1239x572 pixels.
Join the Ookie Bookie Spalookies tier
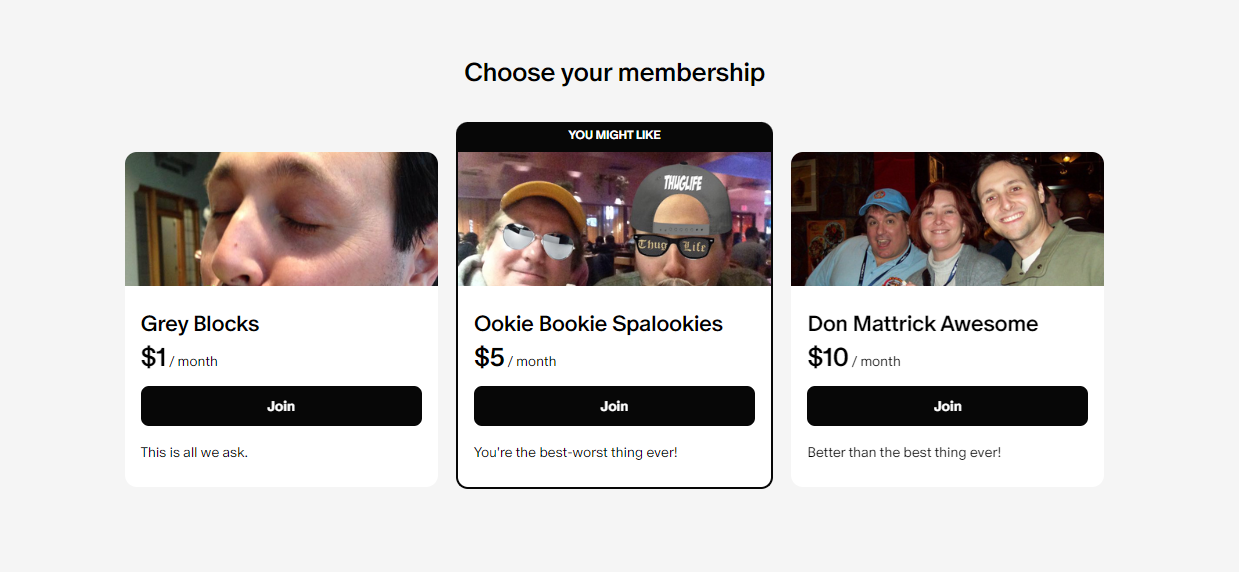(x=614, y=406)
